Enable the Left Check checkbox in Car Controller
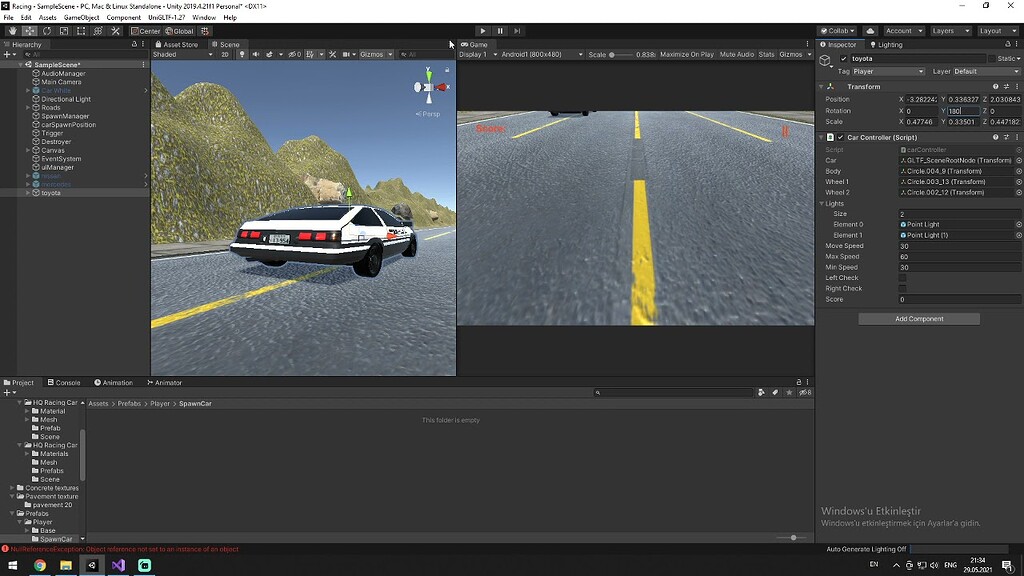1024x576 pixels. [903, 278]
